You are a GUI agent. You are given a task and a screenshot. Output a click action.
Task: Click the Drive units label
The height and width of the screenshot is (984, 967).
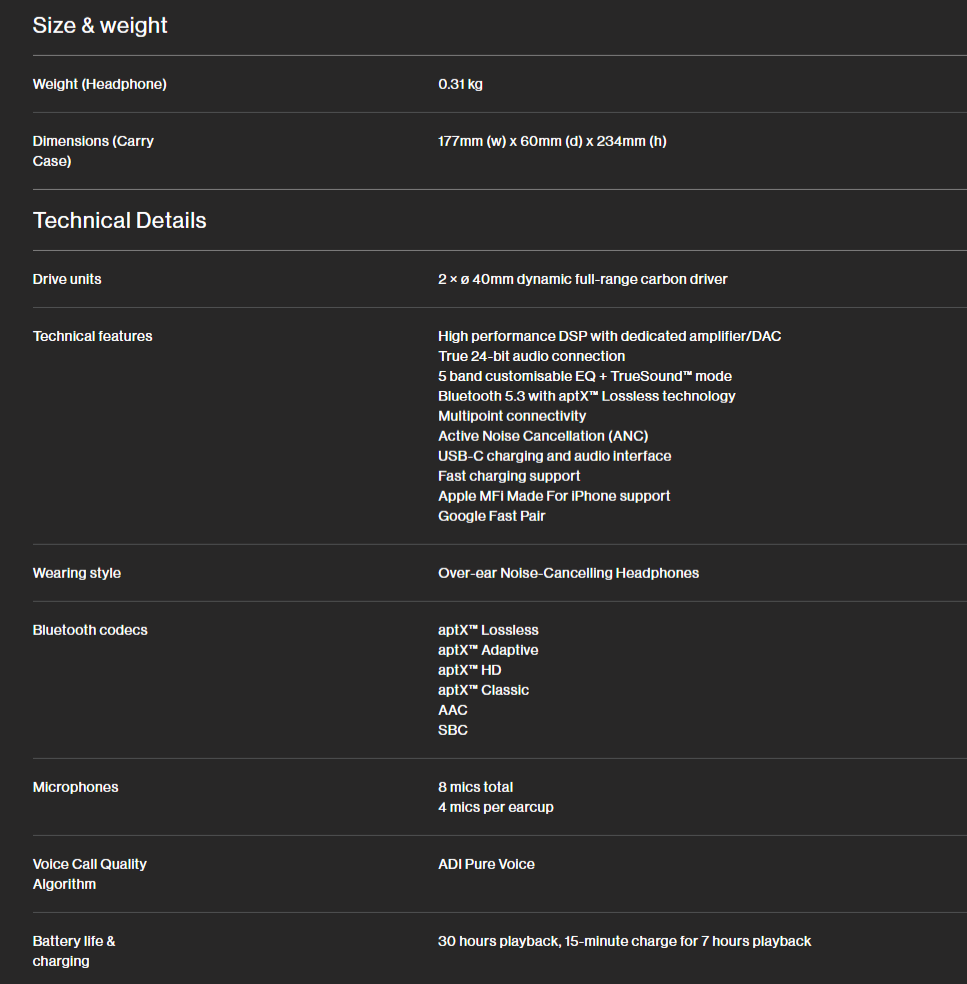pos(67,279)
